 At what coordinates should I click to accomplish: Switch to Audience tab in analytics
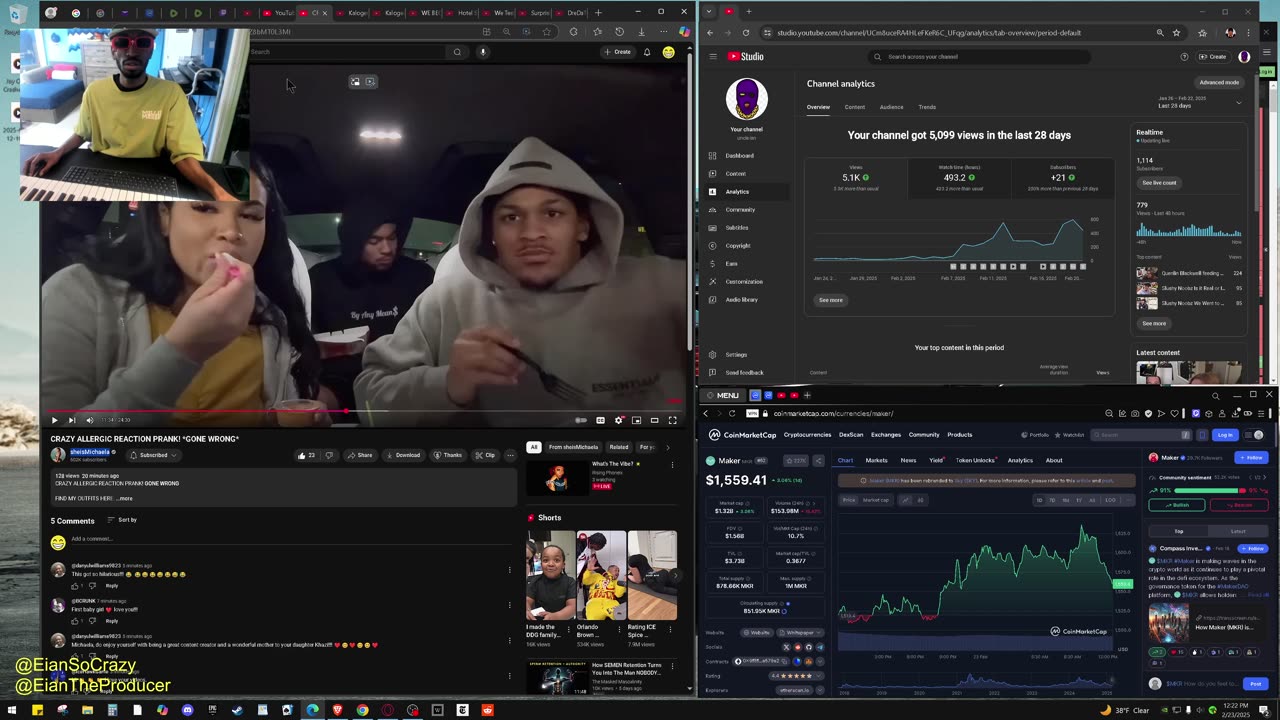pyautogui.click(x=891, y=107)
